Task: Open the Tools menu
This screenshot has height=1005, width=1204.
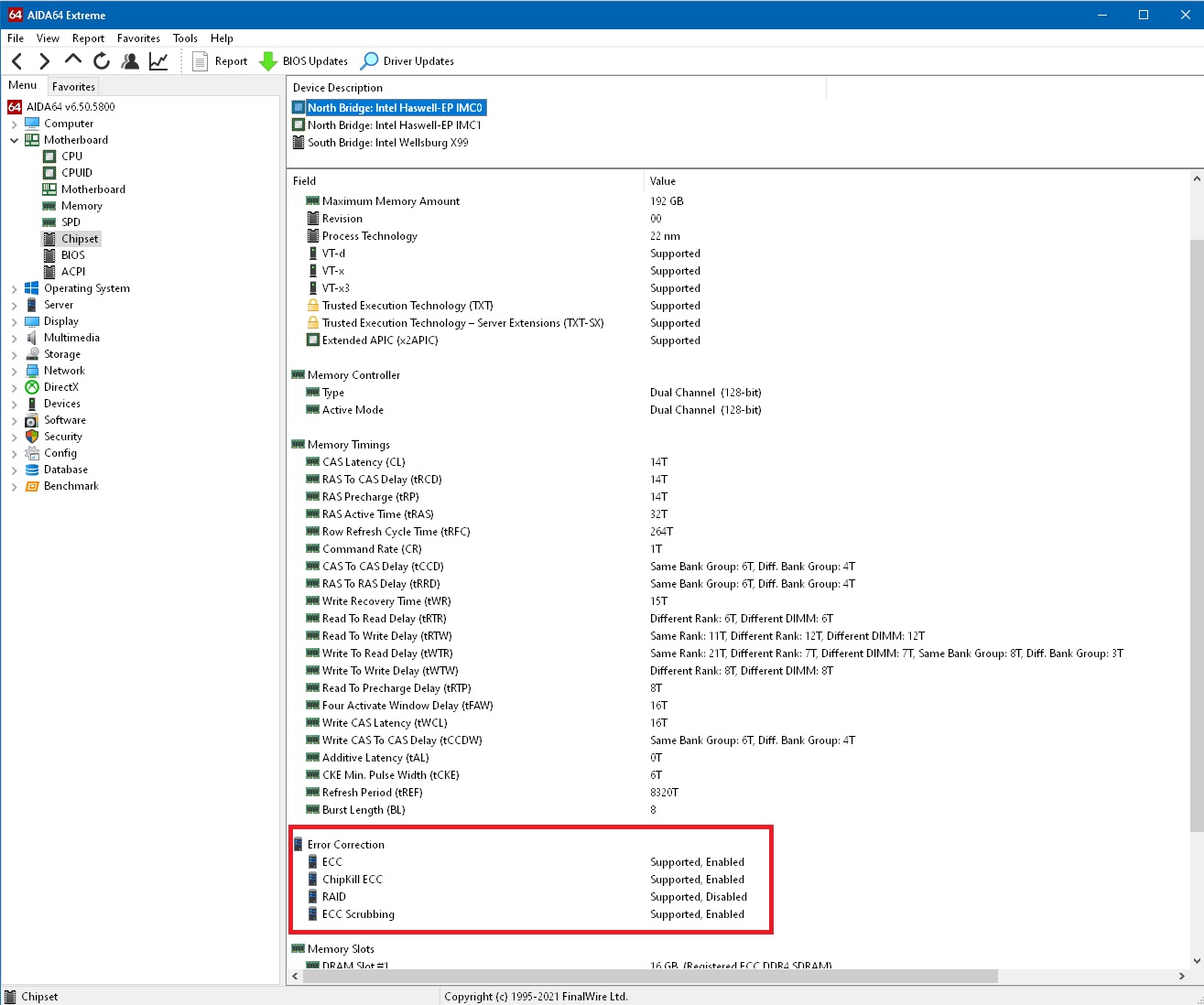Action: pyautogui.click(x=185, y=38)
